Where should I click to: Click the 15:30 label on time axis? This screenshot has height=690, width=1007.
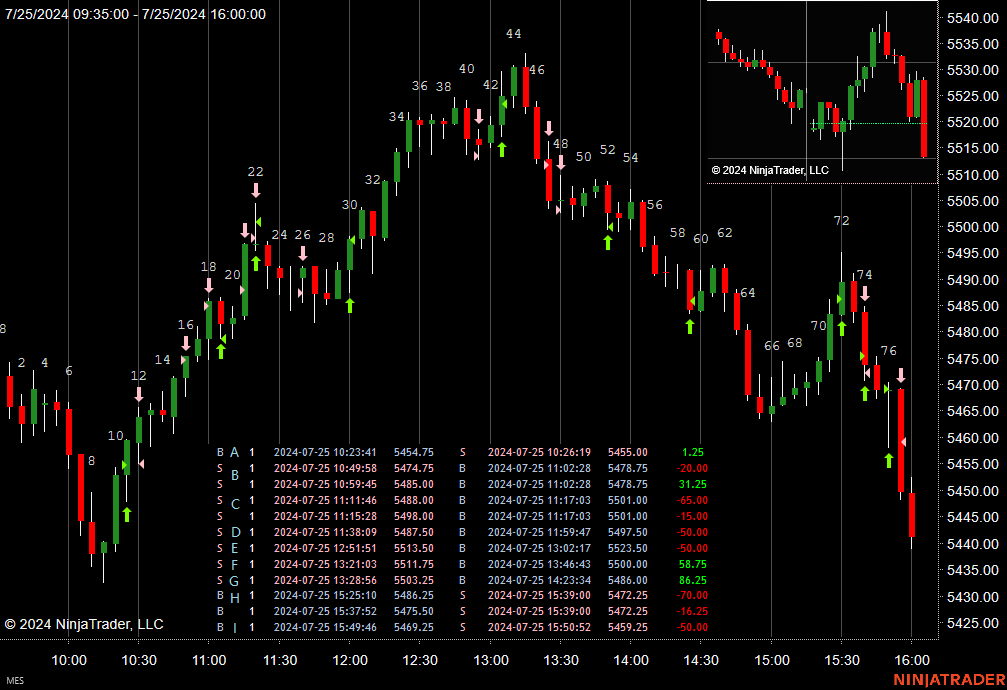pos(841,660)
